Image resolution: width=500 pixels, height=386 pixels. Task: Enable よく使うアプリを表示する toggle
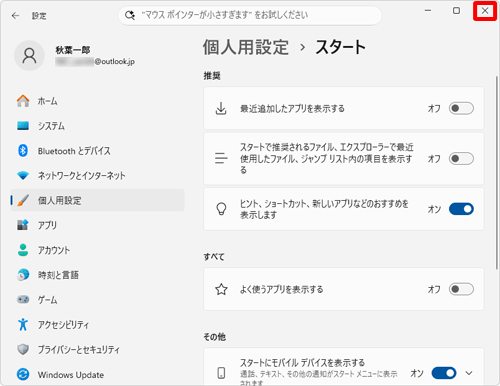tap(461, 289)
